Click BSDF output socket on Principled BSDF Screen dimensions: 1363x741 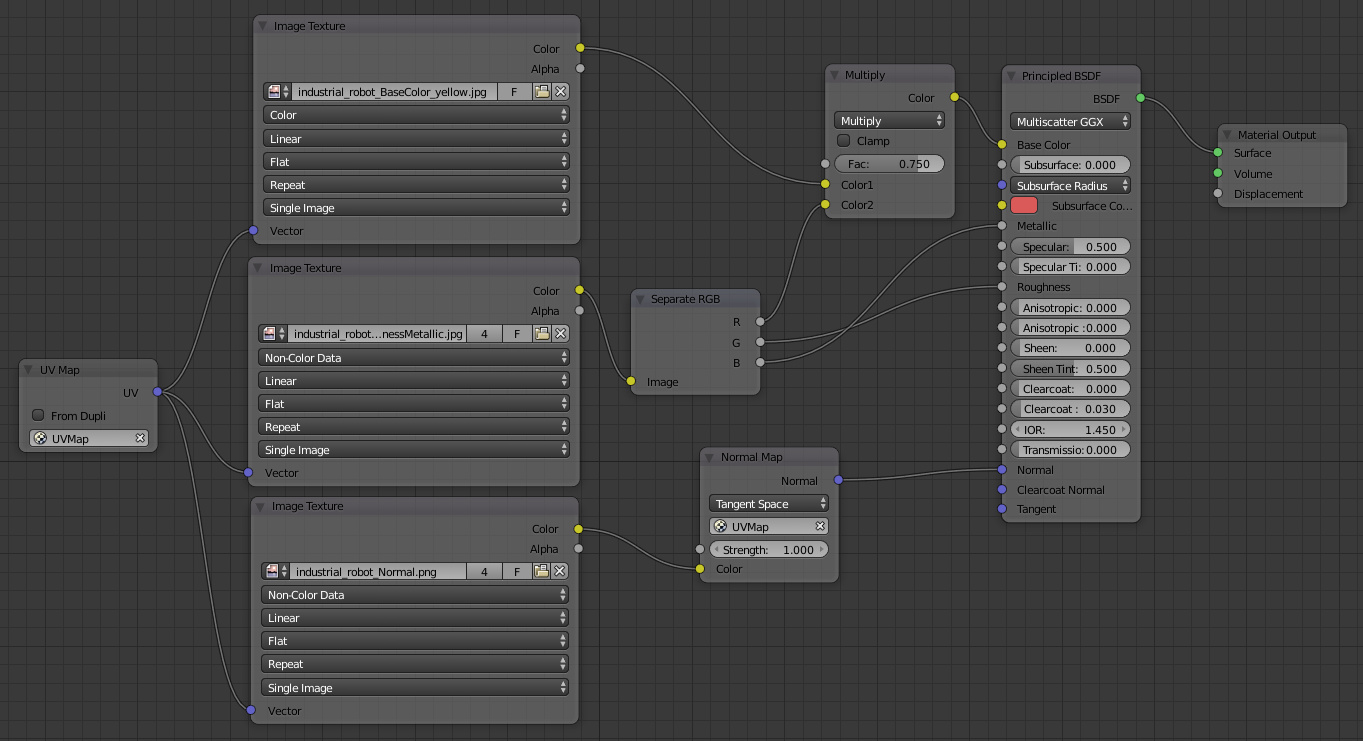[x=1140, y=98]
